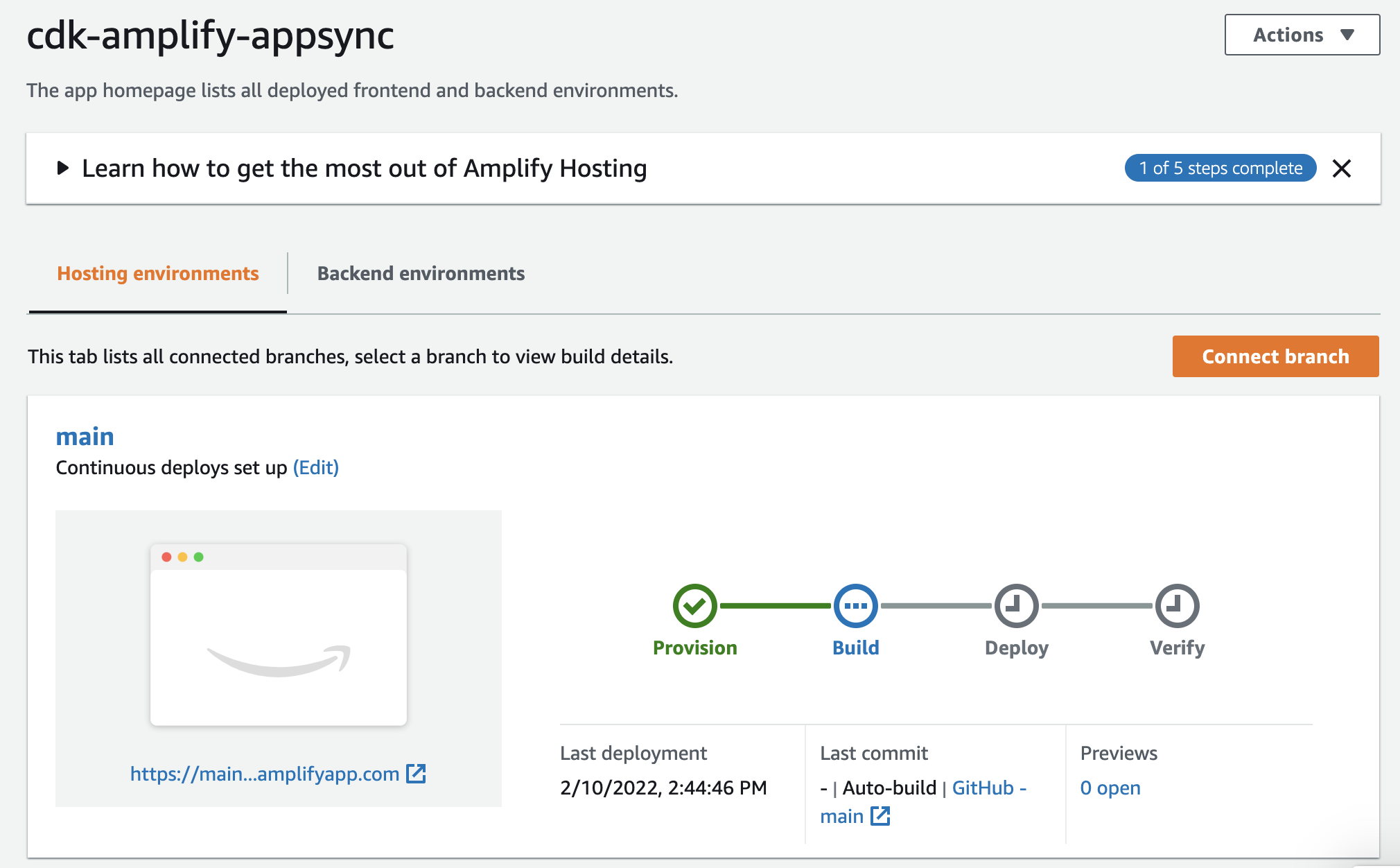The height and width of the screenshot is (868, 1400).
Task: Click the Auto-build text in Last commit
Action: 889,788
